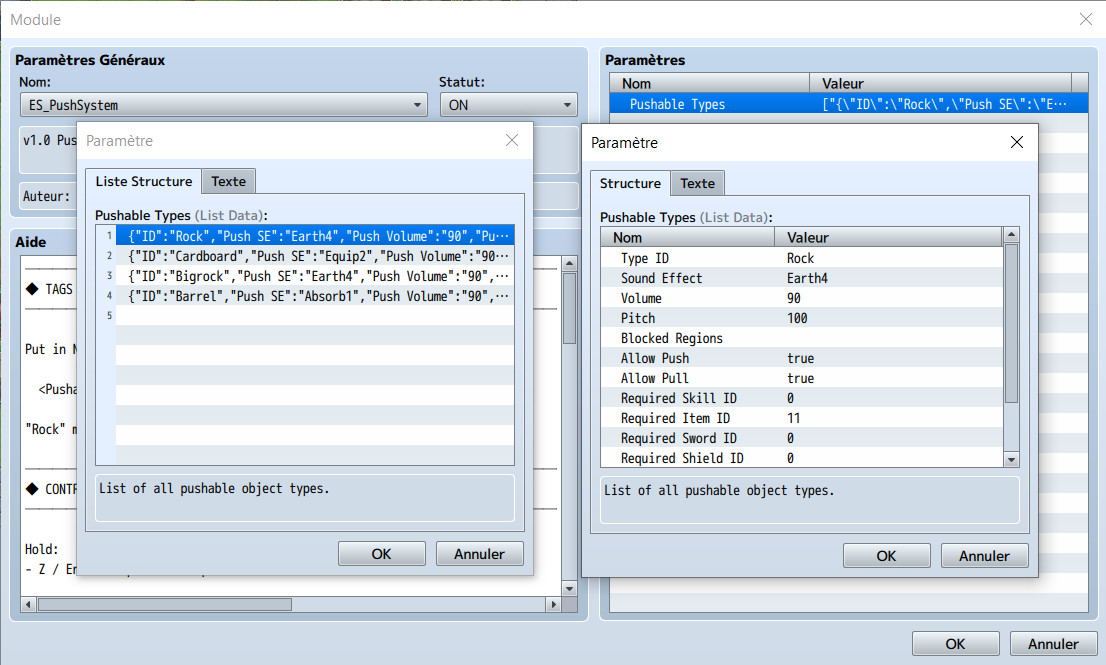Click OK in the Liste Structure dialog

382,554
